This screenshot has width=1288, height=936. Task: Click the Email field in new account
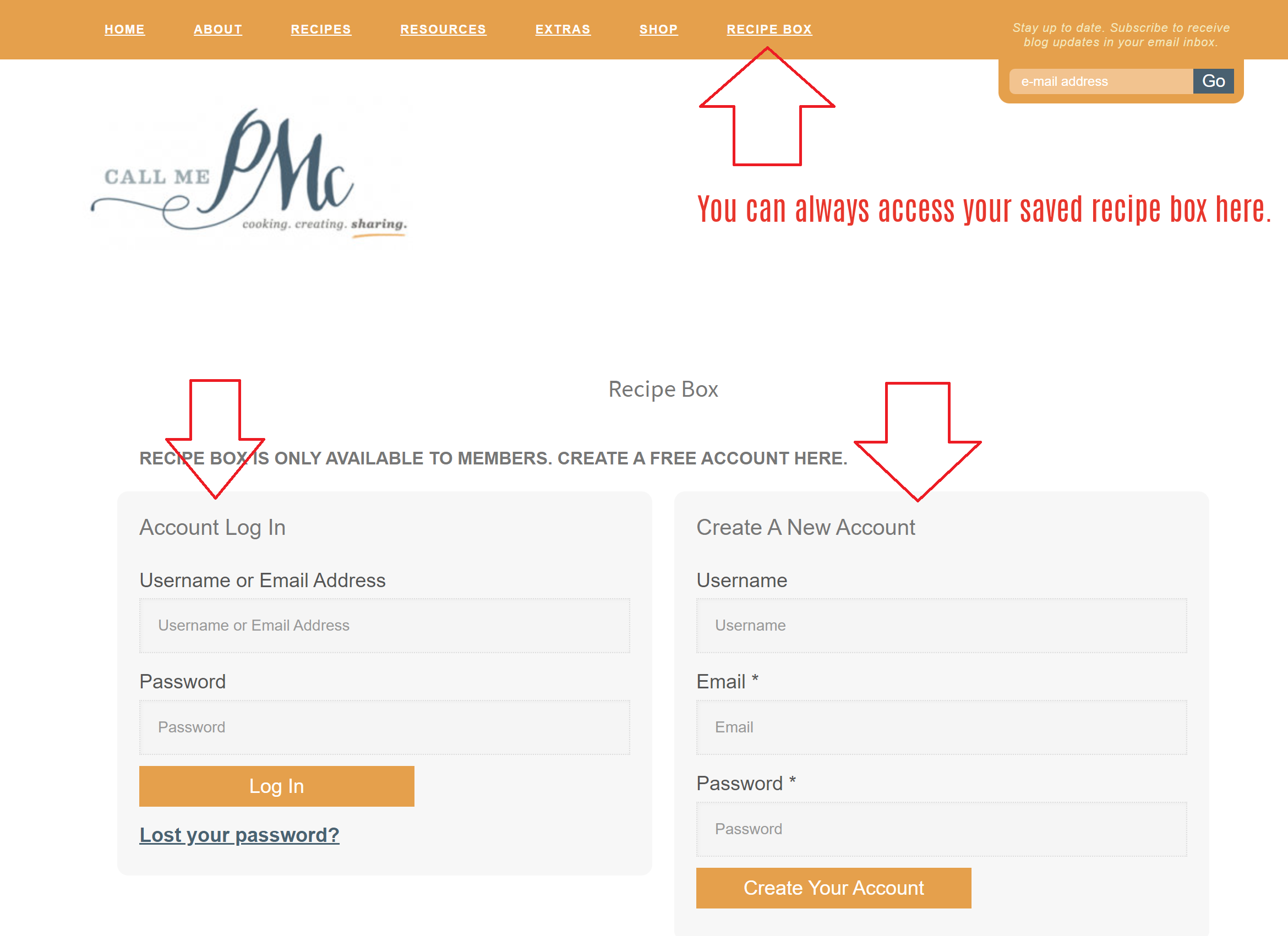click(x=941, y=727)
